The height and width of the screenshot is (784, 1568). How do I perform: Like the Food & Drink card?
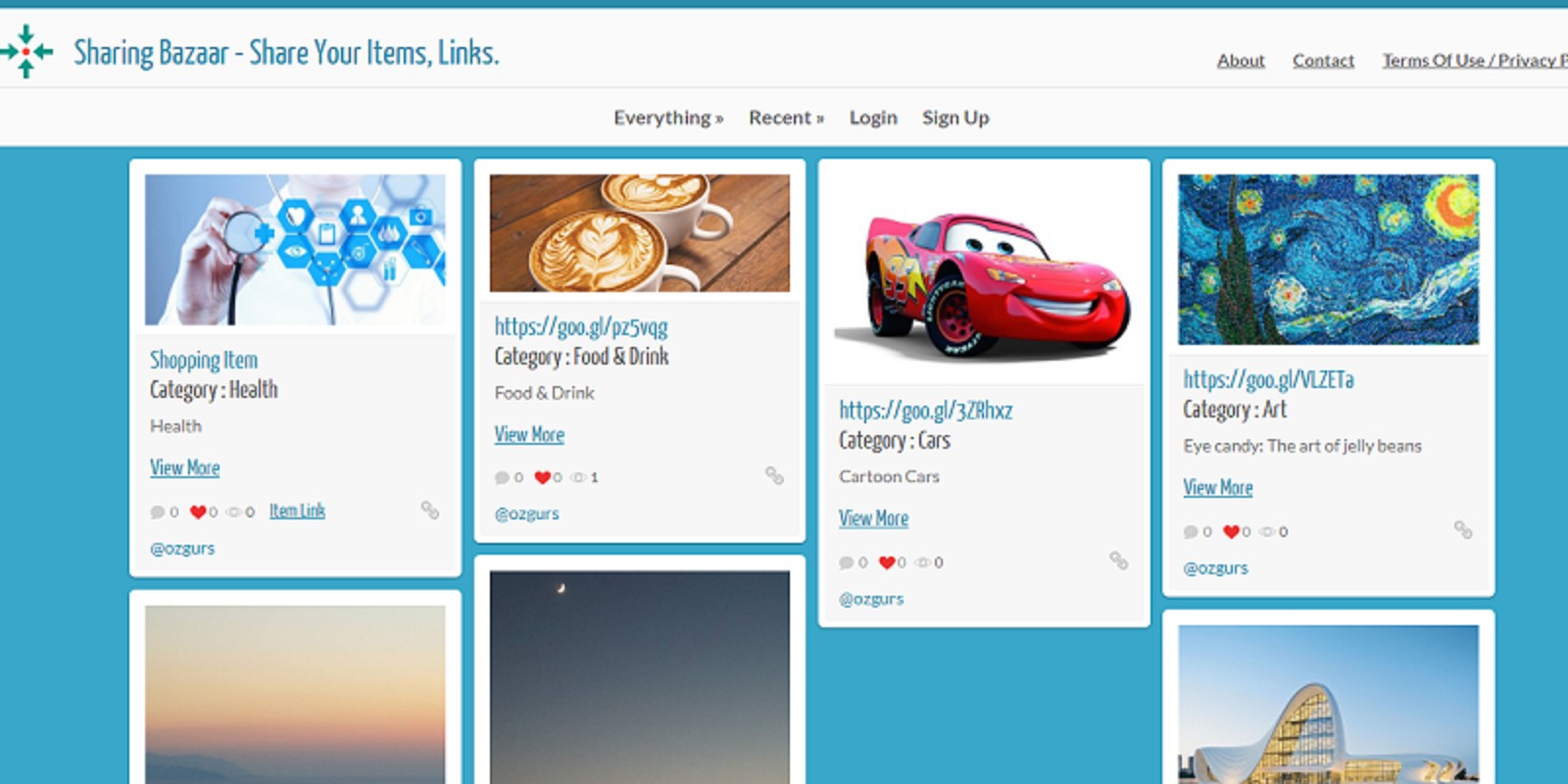(542, 477)
